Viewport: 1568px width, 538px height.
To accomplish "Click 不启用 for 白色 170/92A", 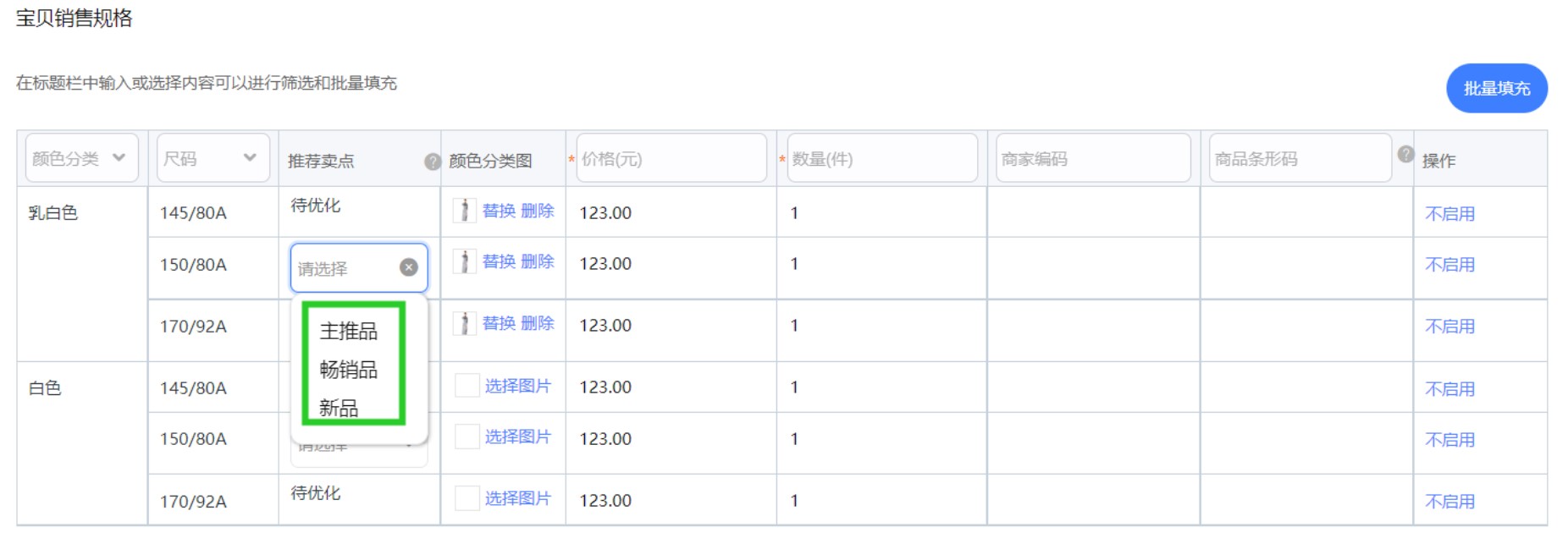I will [x=1449, y=502].
